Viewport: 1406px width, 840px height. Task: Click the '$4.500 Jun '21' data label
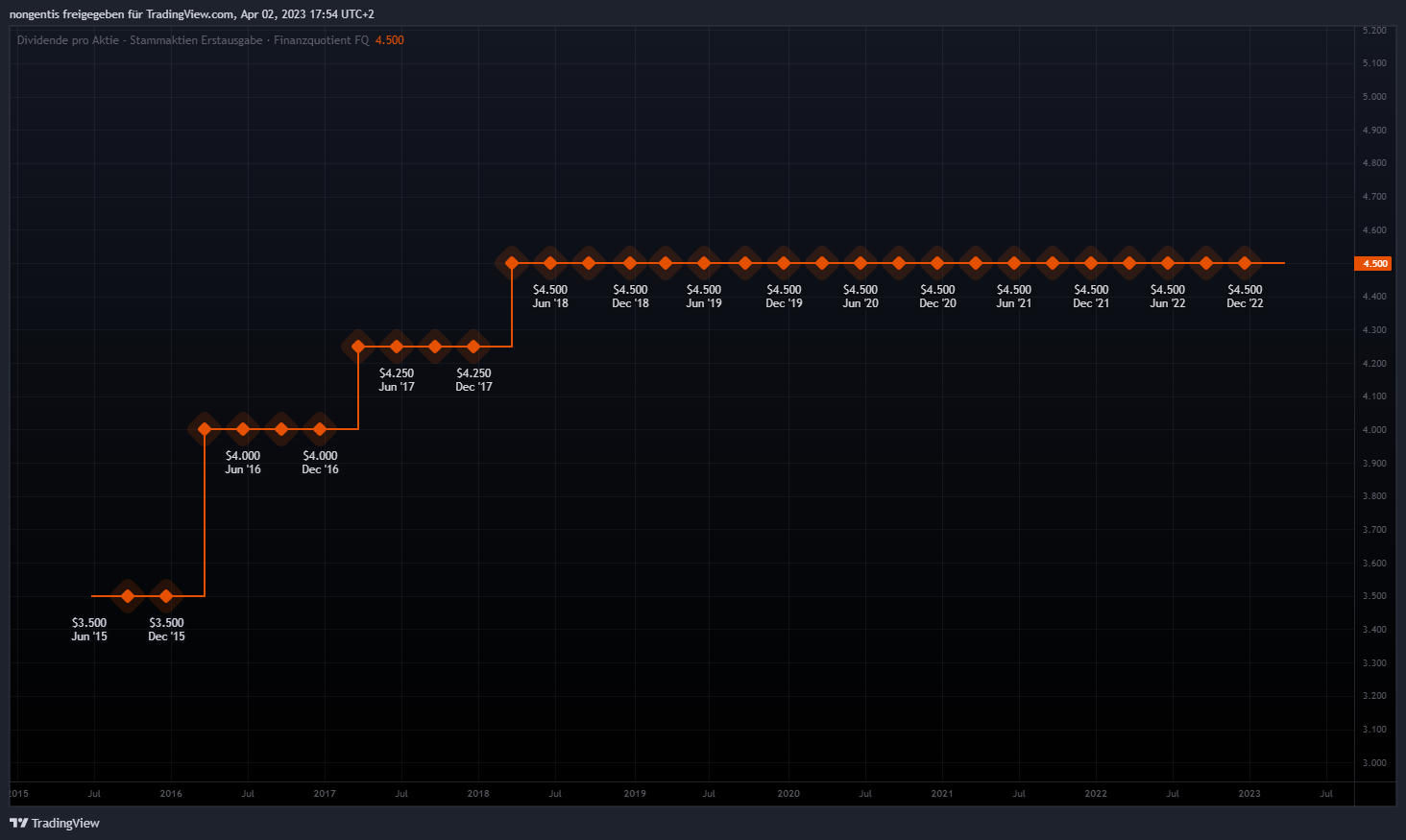(x=1014, y=297)
